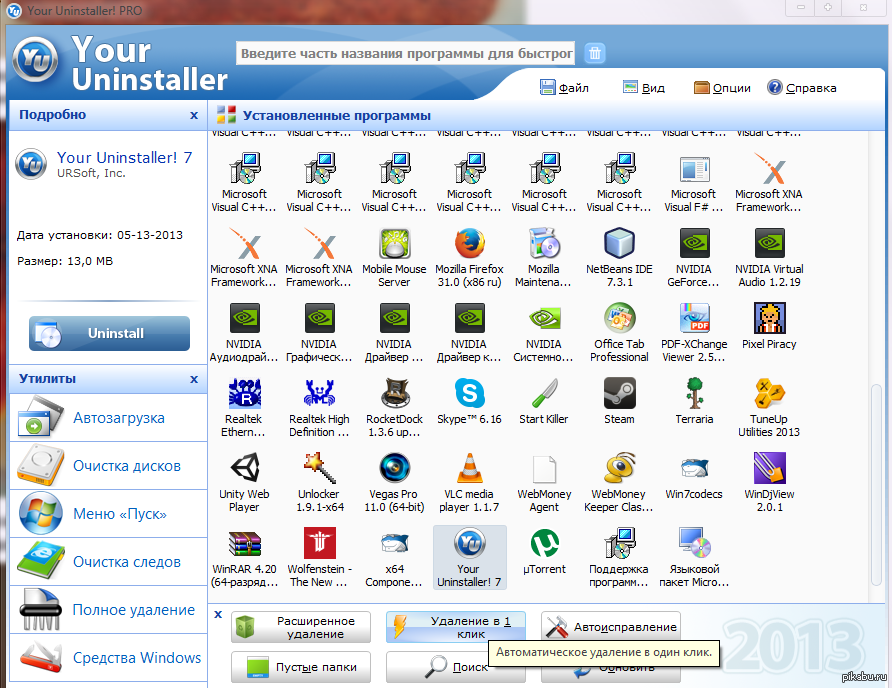Select the µTorrent program icon

[544, 544]
